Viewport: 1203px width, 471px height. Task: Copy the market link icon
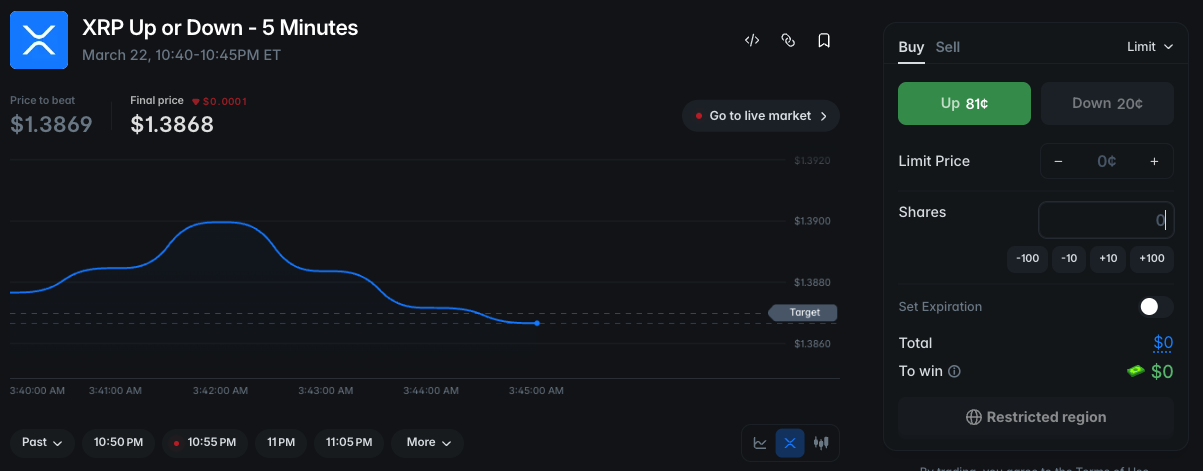tap(788, 41)
